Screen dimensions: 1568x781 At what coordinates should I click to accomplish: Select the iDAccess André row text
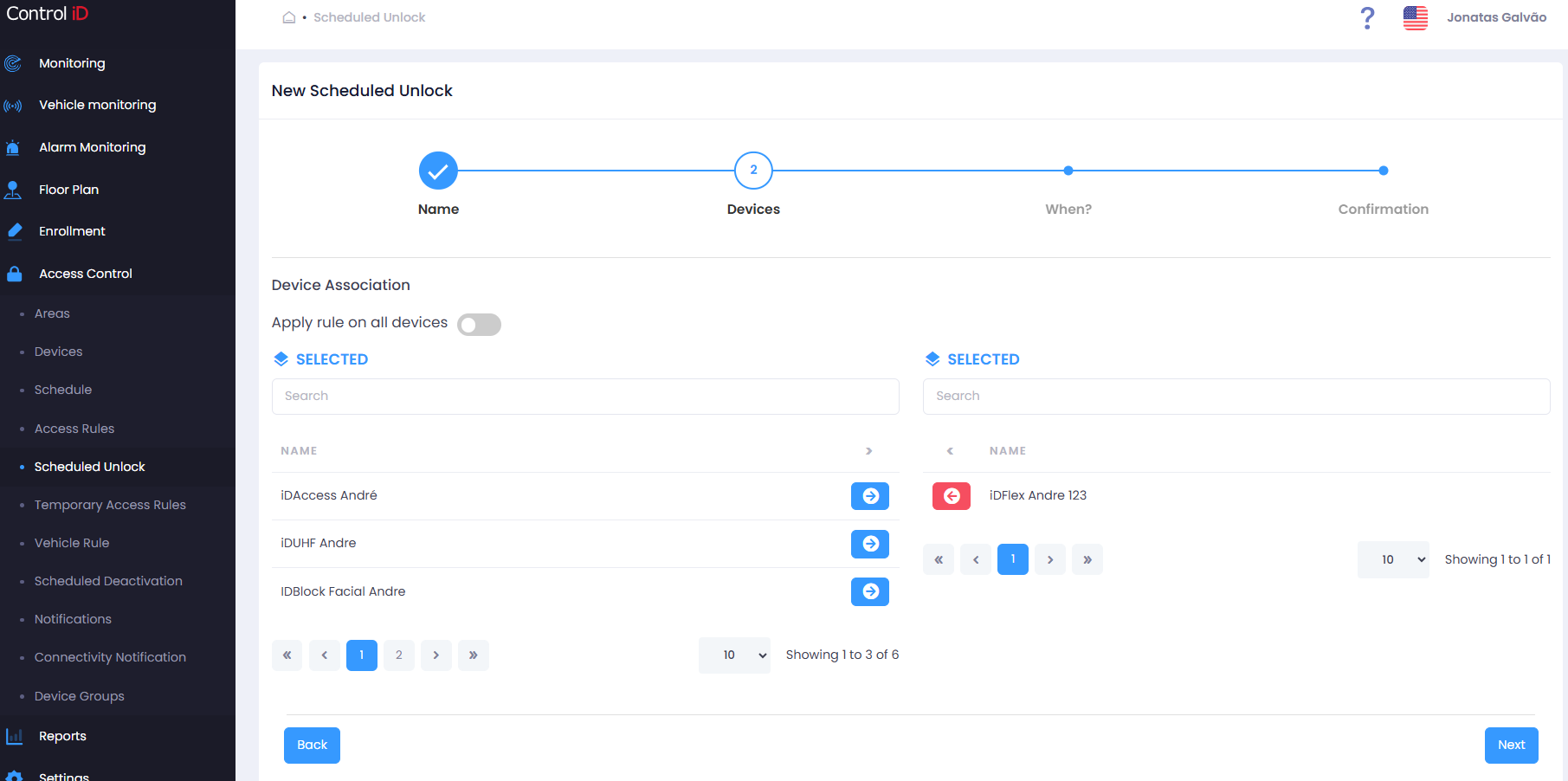pos(329,495)
